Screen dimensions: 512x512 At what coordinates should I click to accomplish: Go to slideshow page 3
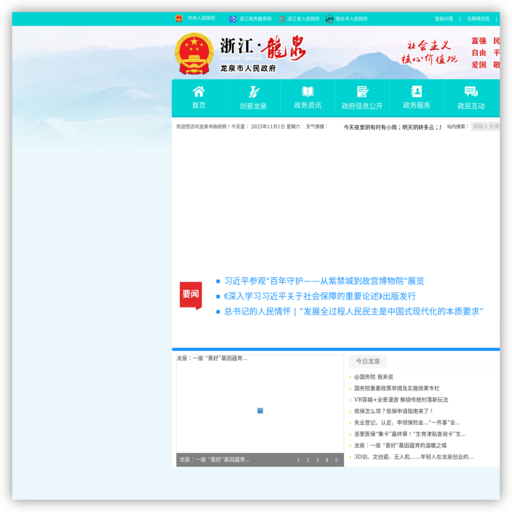click(x=317, y=460)
